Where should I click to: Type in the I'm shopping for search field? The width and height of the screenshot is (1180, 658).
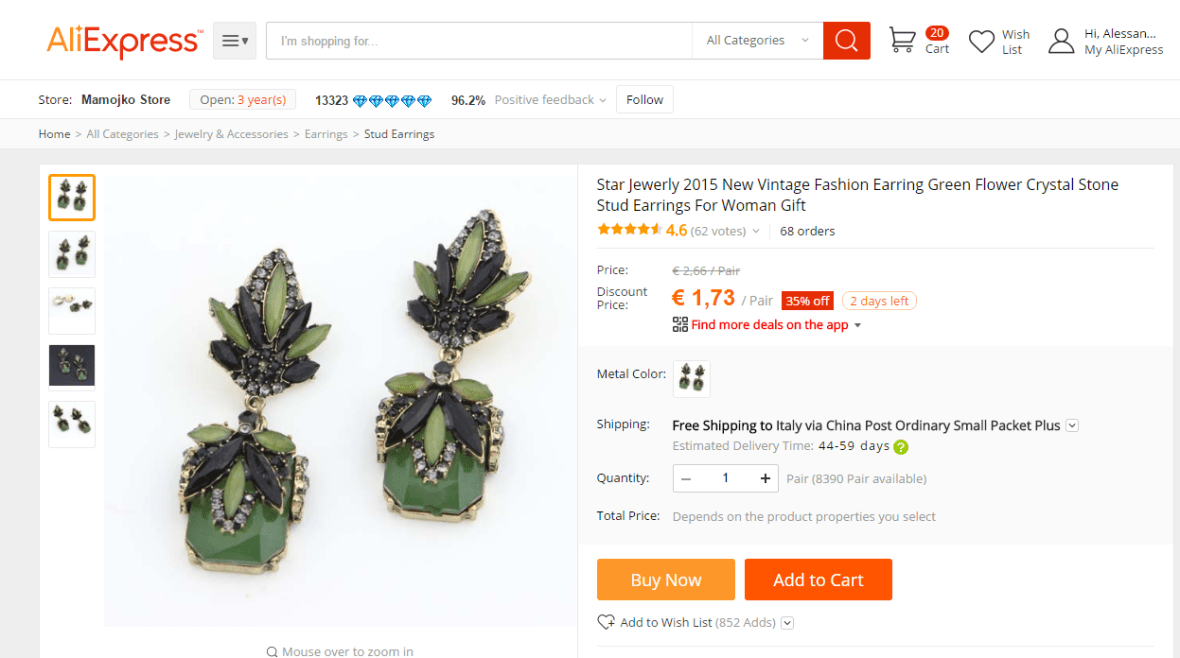480,41
